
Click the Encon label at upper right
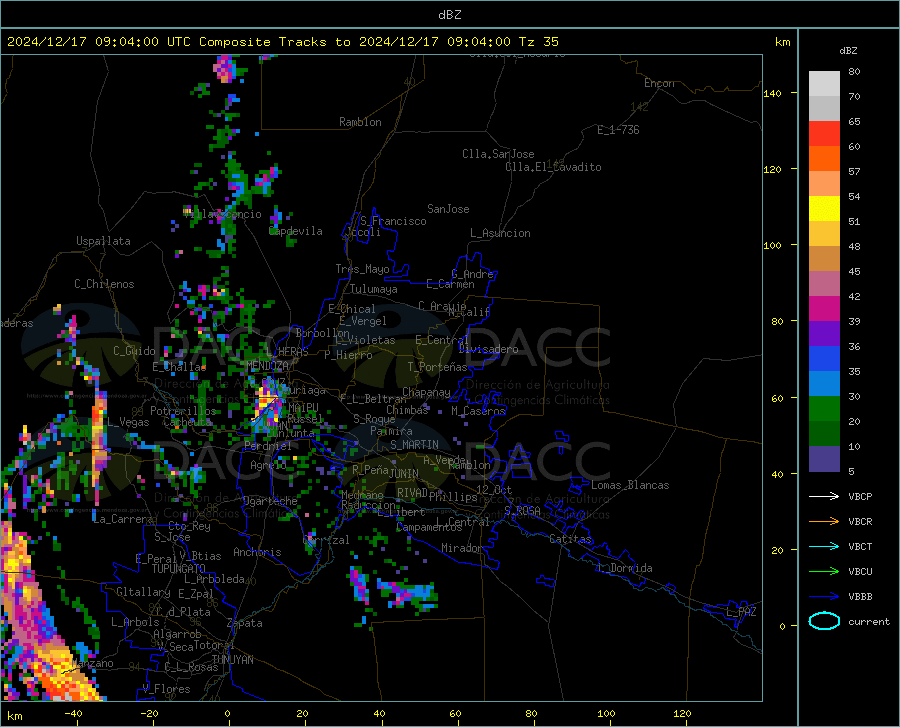[660, 83]
